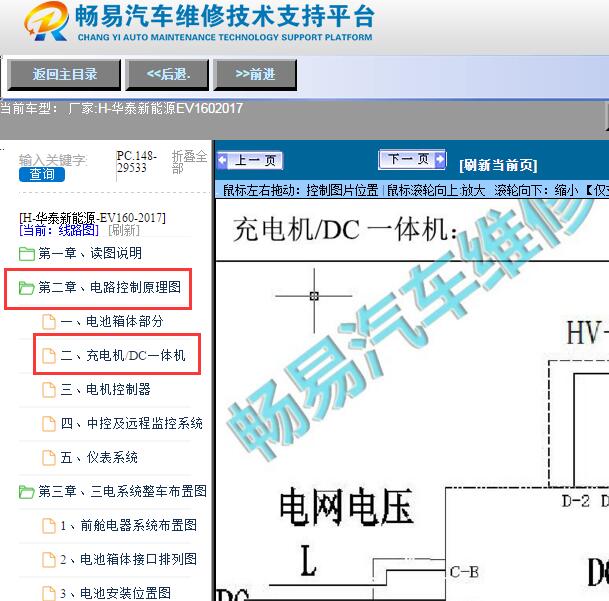Open 一、电池箱体部分 page
The height and width of the screenshot is (601, 609).
coord(111,321)
